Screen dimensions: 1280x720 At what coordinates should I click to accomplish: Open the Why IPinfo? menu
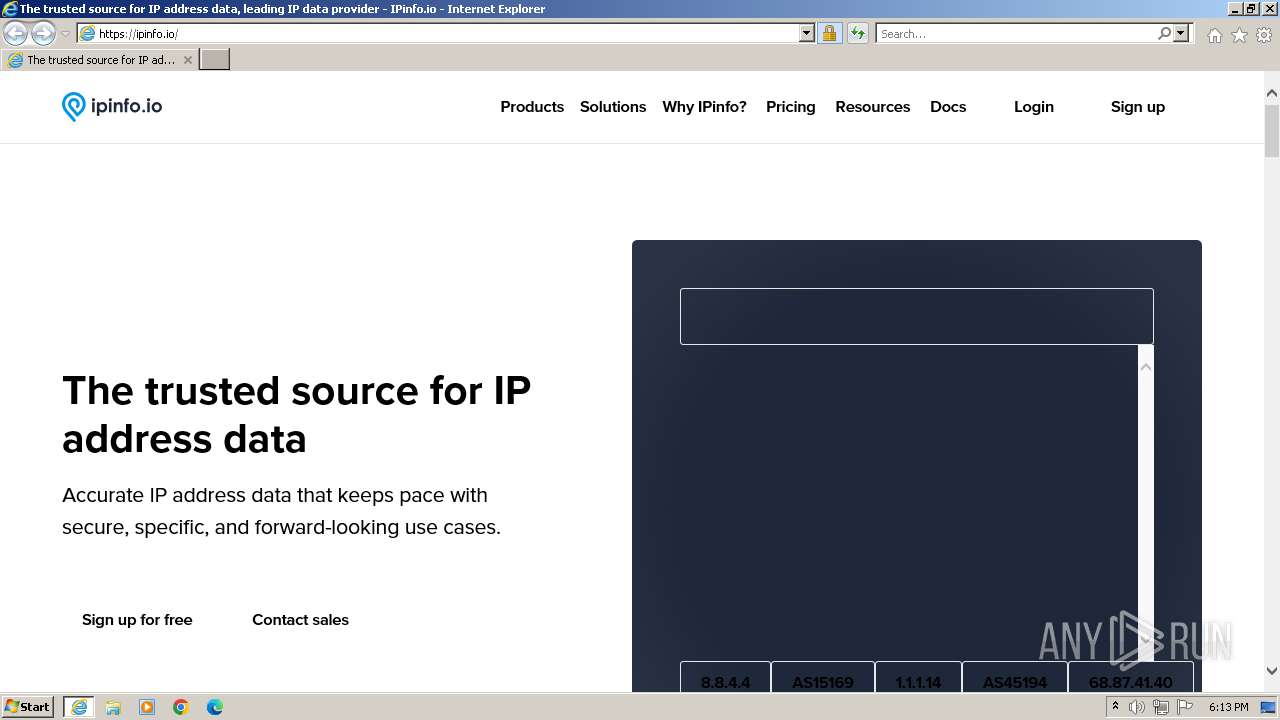point(704,107)
